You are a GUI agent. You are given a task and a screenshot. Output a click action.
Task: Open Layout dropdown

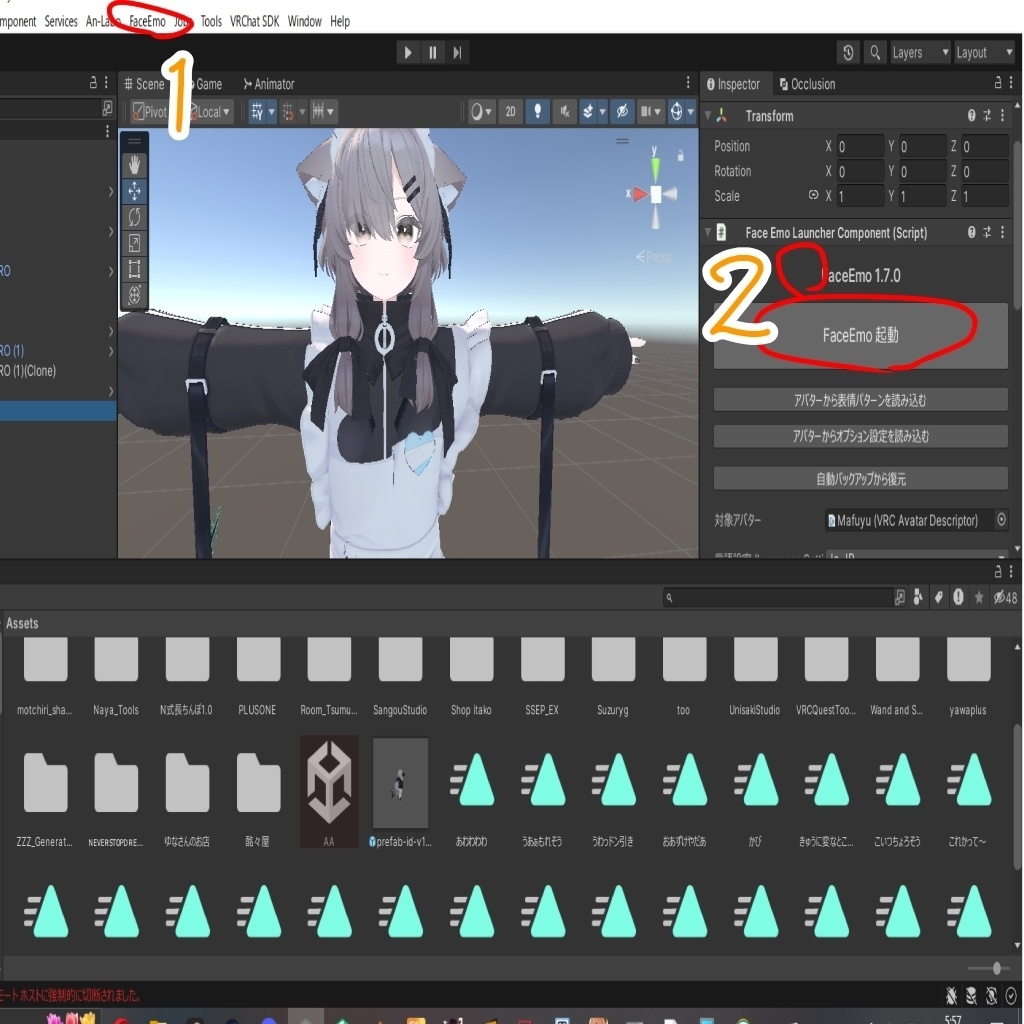coord(984,53)
